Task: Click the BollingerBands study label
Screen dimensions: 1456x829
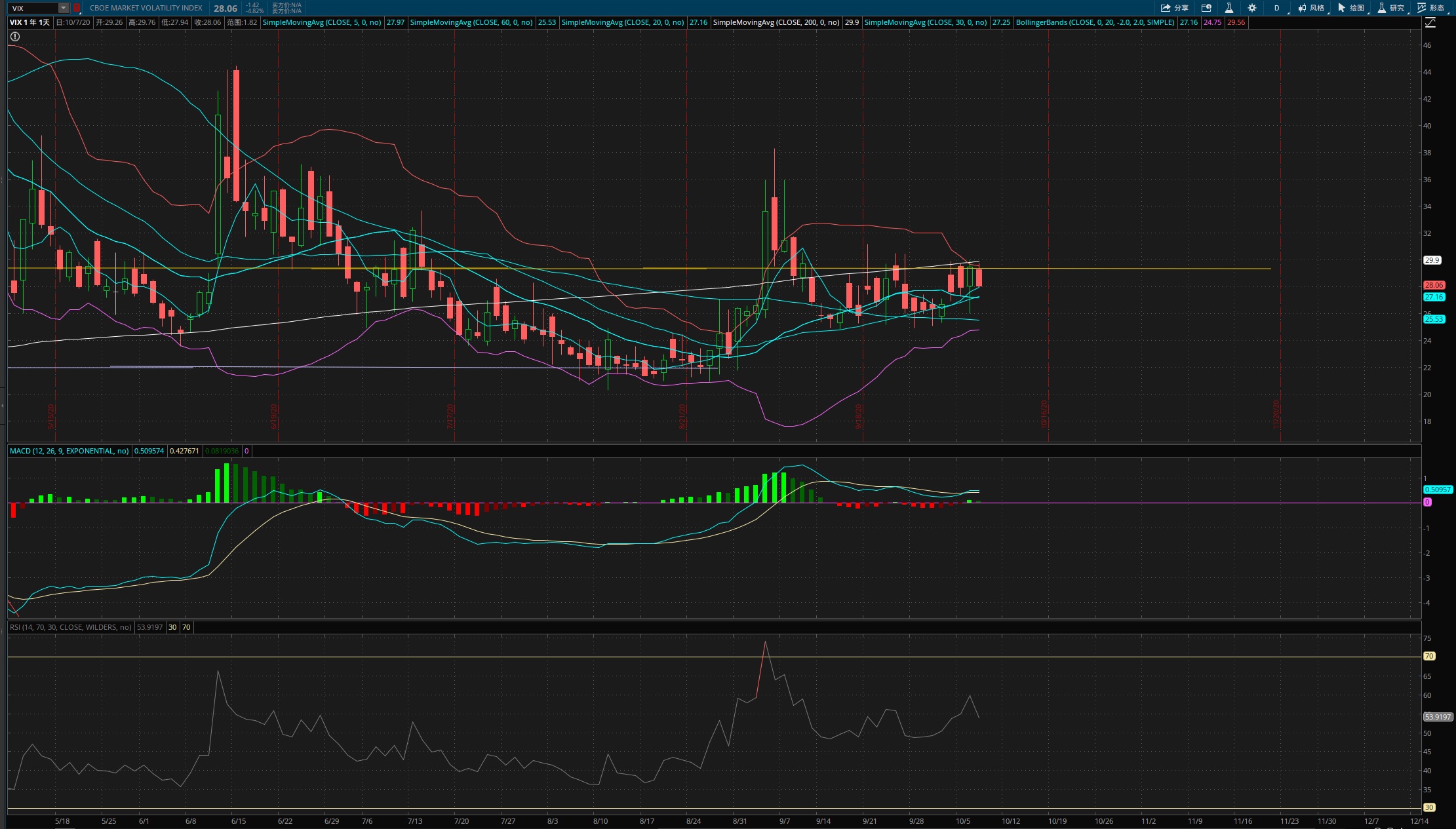Action: coord(1095,22)
